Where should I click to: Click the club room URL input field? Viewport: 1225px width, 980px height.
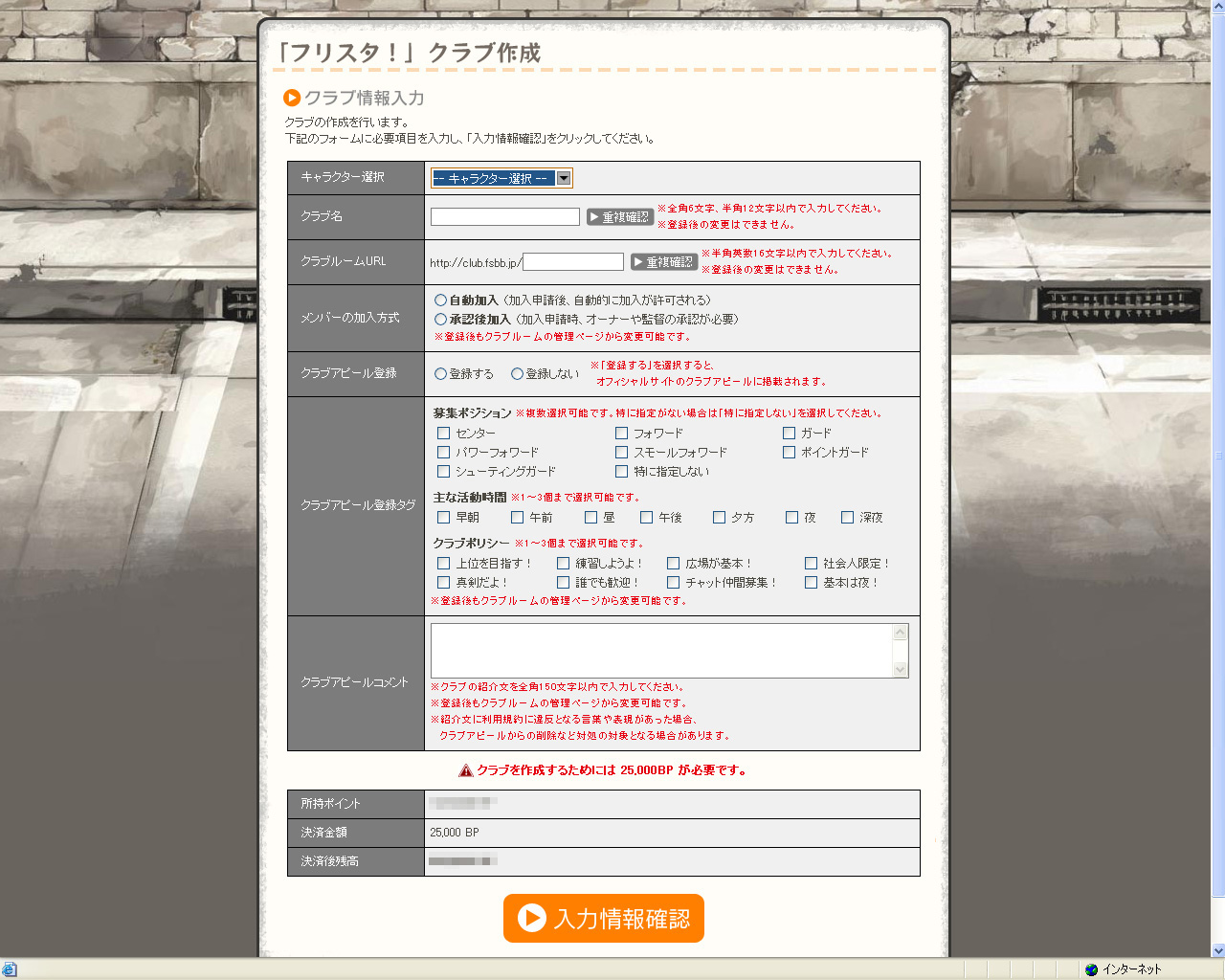[573, 262]
